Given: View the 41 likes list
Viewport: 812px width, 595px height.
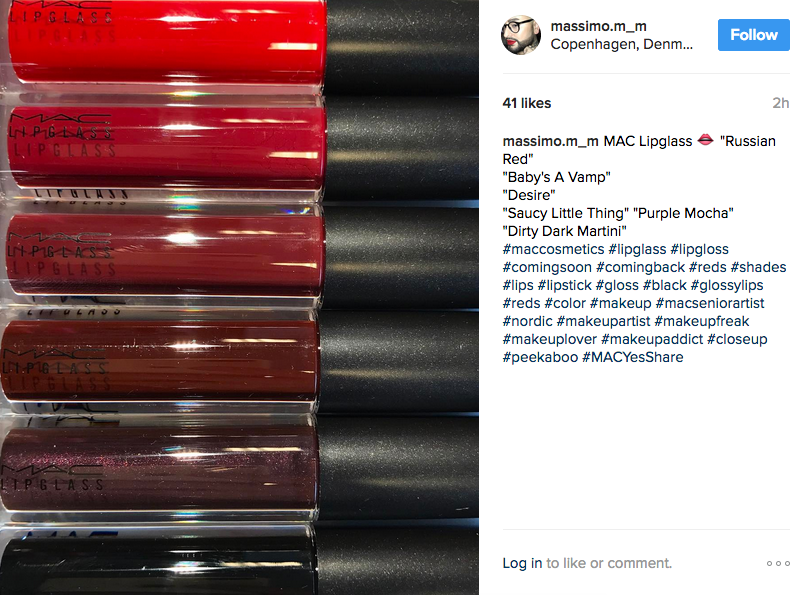Looking at the screenshot, I should [x=527, y=103].
